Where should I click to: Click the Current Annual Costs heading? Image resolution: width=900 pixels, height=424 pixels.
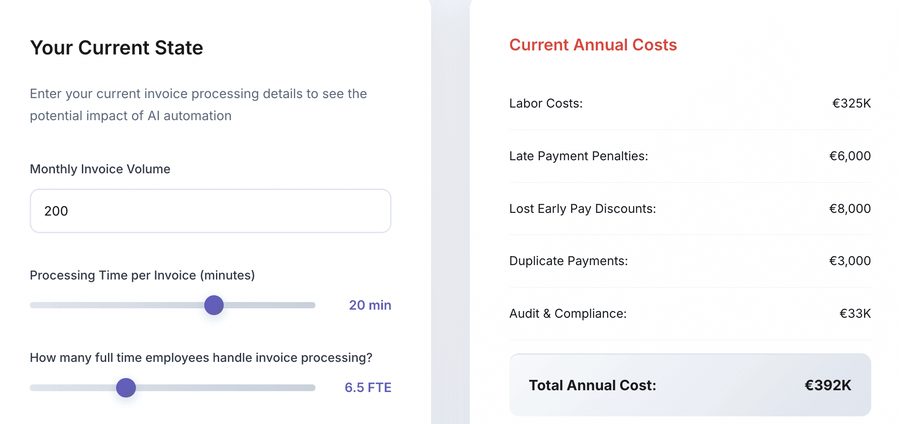593,45
